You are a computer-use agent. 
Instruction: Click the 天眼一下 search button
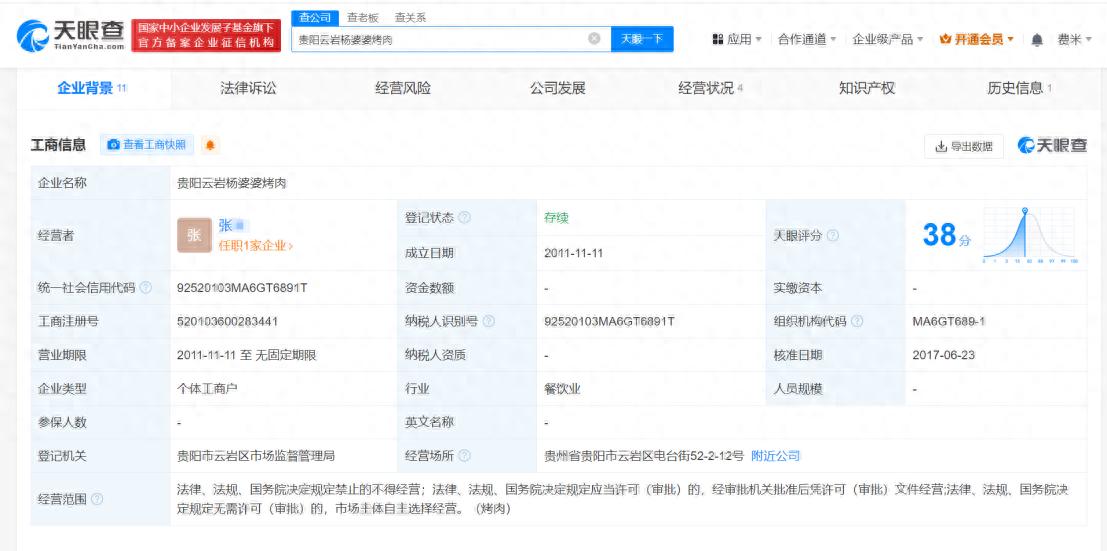pyautogui.click(x=642, y=39)
